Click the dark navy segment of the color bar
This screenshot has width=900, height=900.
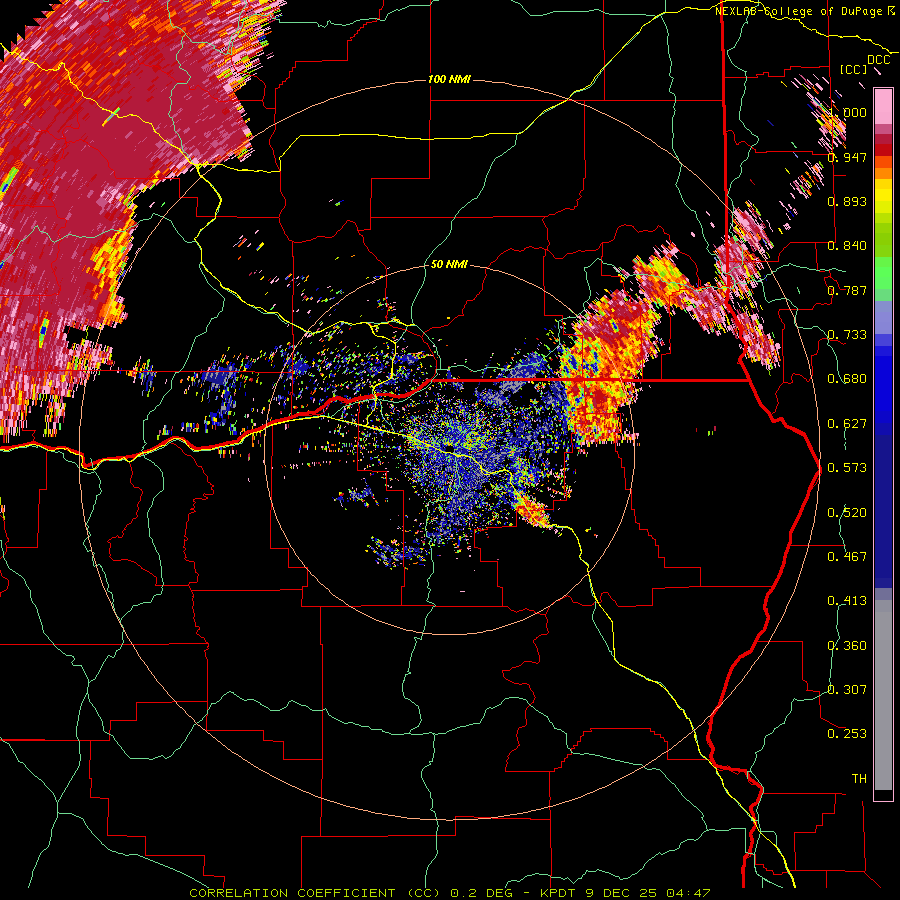(883, 511)
